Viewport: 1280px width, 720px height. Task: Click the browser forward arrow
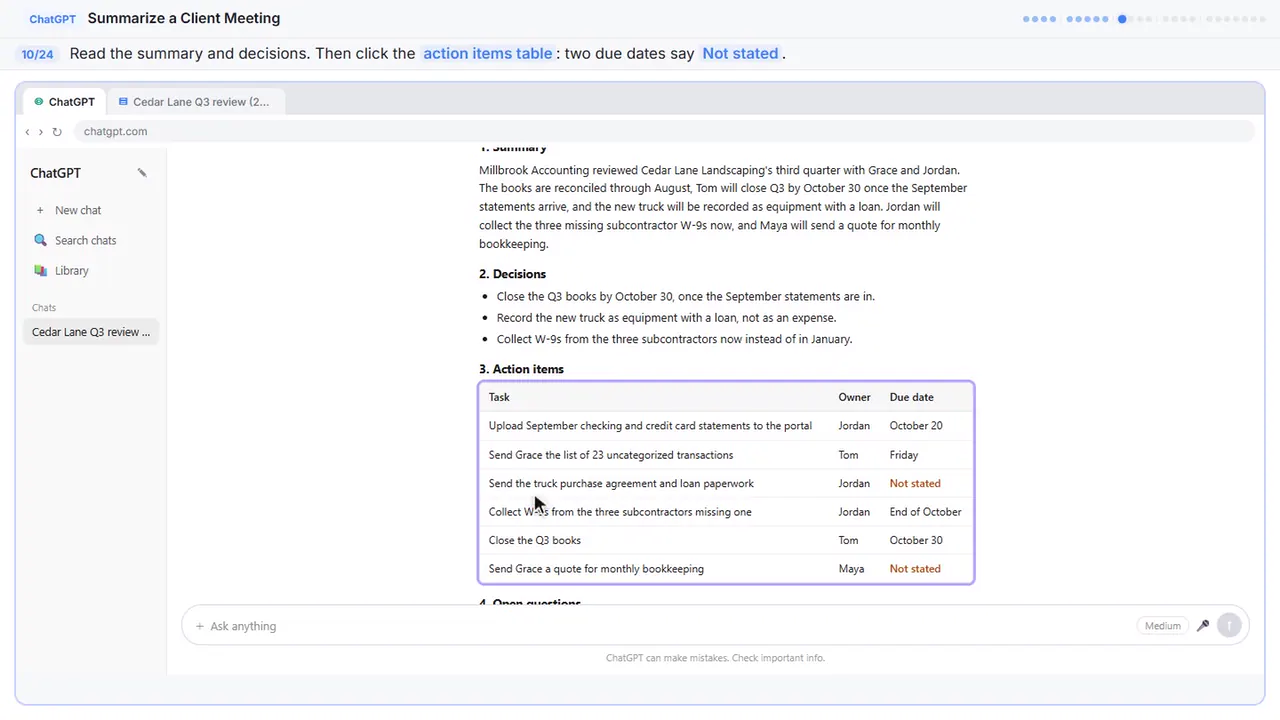pos(41,132)
